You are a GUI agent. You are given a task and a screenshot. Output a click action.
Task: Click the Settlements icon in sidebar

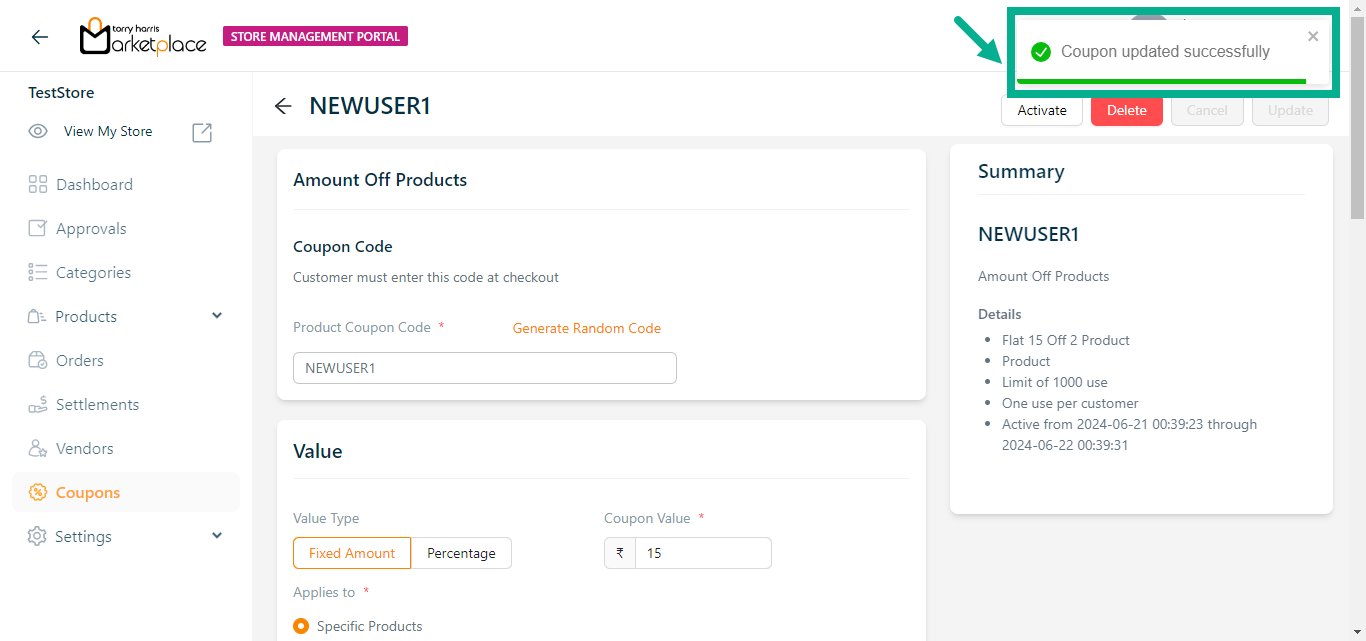tap(38, 404)
